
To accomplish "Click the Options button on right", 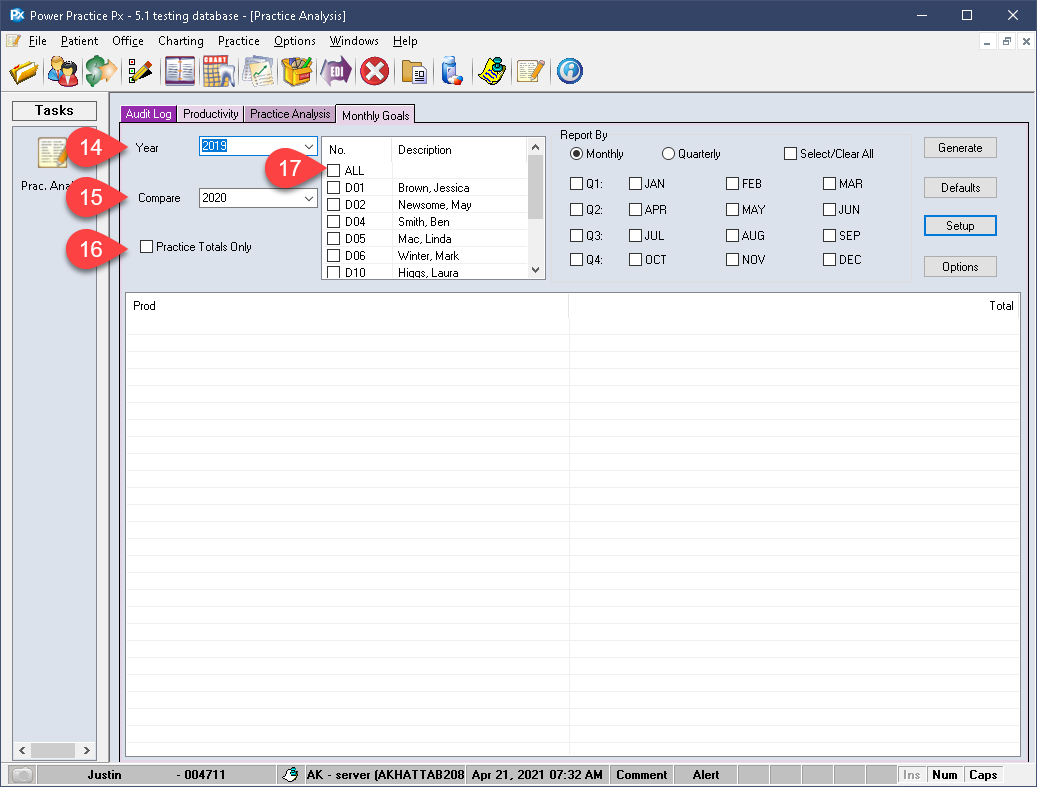I will tap(960, 267).
